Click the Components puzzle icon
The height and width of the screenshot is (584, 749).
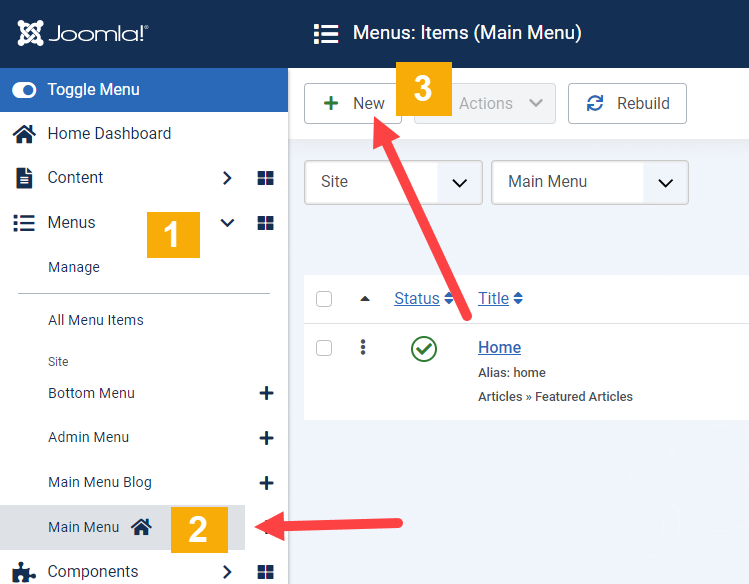pos(24,572)
